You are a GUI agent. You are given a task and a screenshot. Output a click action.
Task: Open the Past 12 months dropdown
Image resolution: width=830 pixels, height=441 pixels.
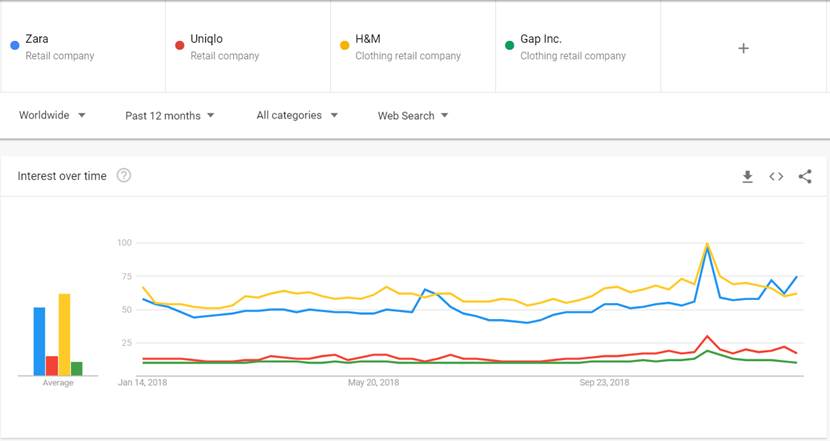[x=169, y=116]
